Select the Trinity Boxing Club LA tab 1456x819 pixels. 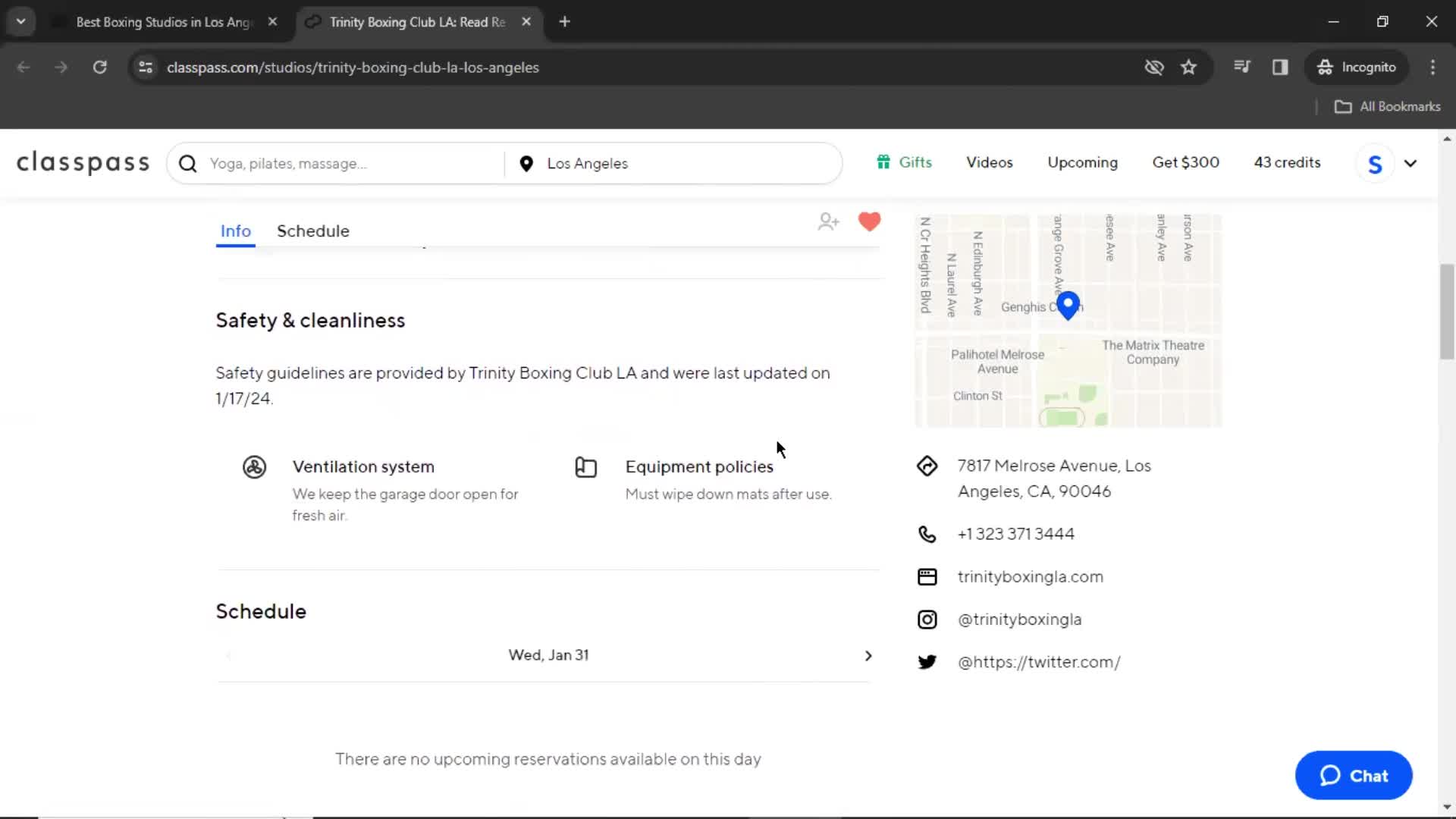tap(416, 22)
